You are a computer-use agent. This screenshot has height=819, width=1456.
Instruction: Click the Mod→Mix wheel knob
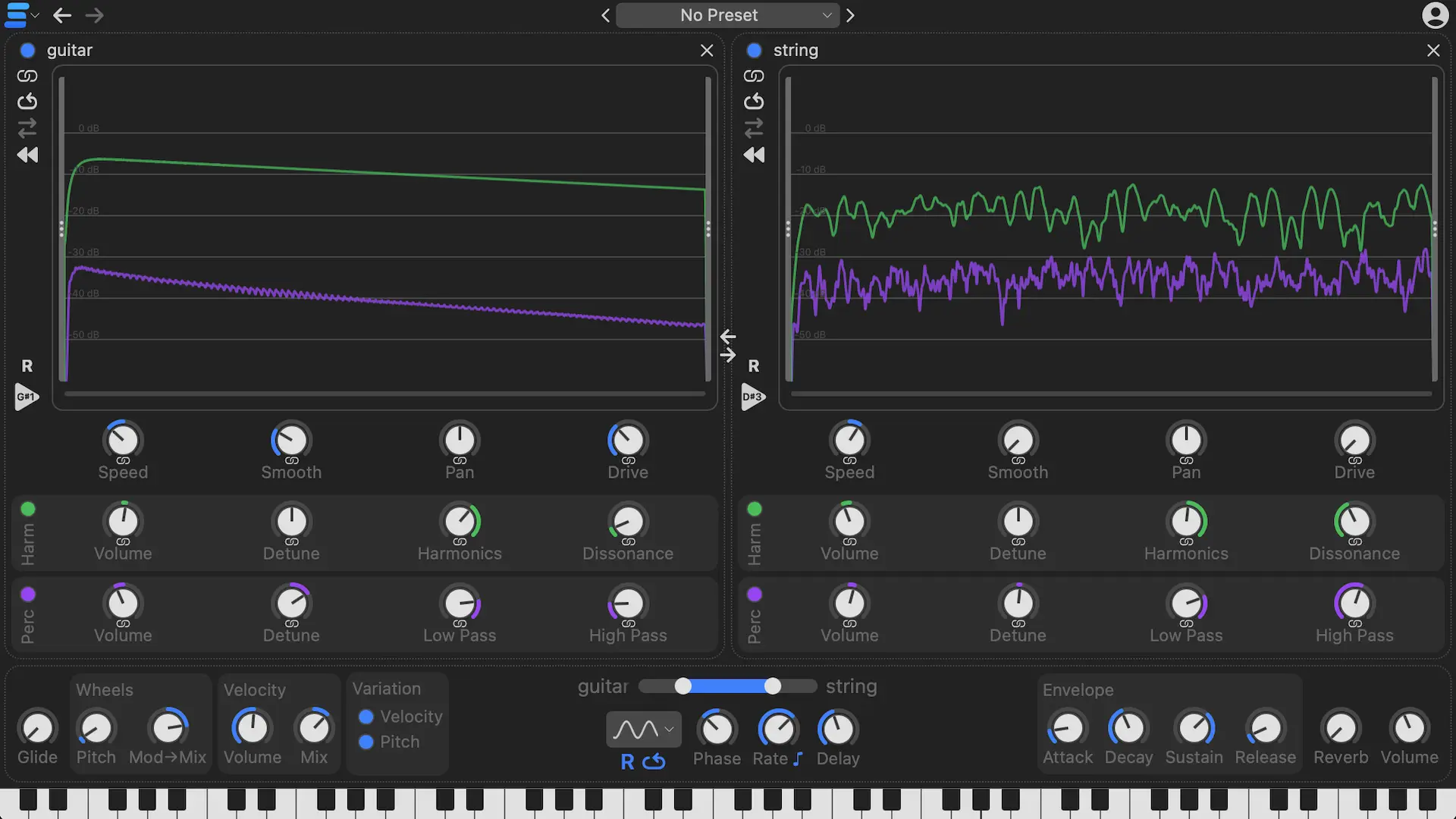pyautogui.click(x=168, y=728)
